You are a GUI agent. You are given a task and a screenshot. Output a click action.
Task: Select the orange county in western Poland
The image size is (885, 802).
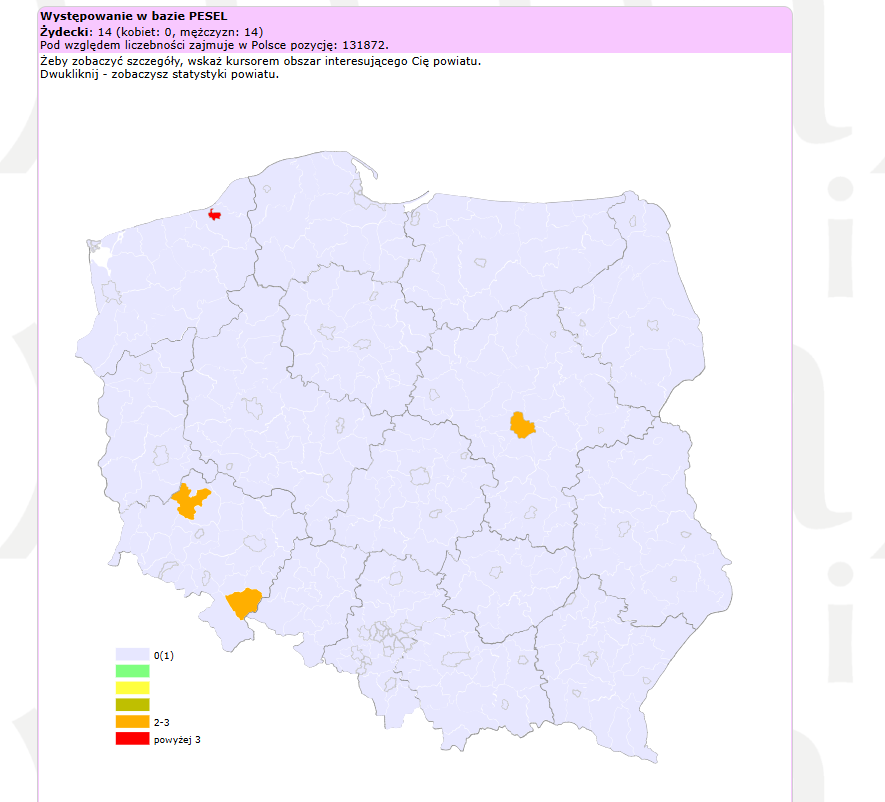[x=188, y=501]
